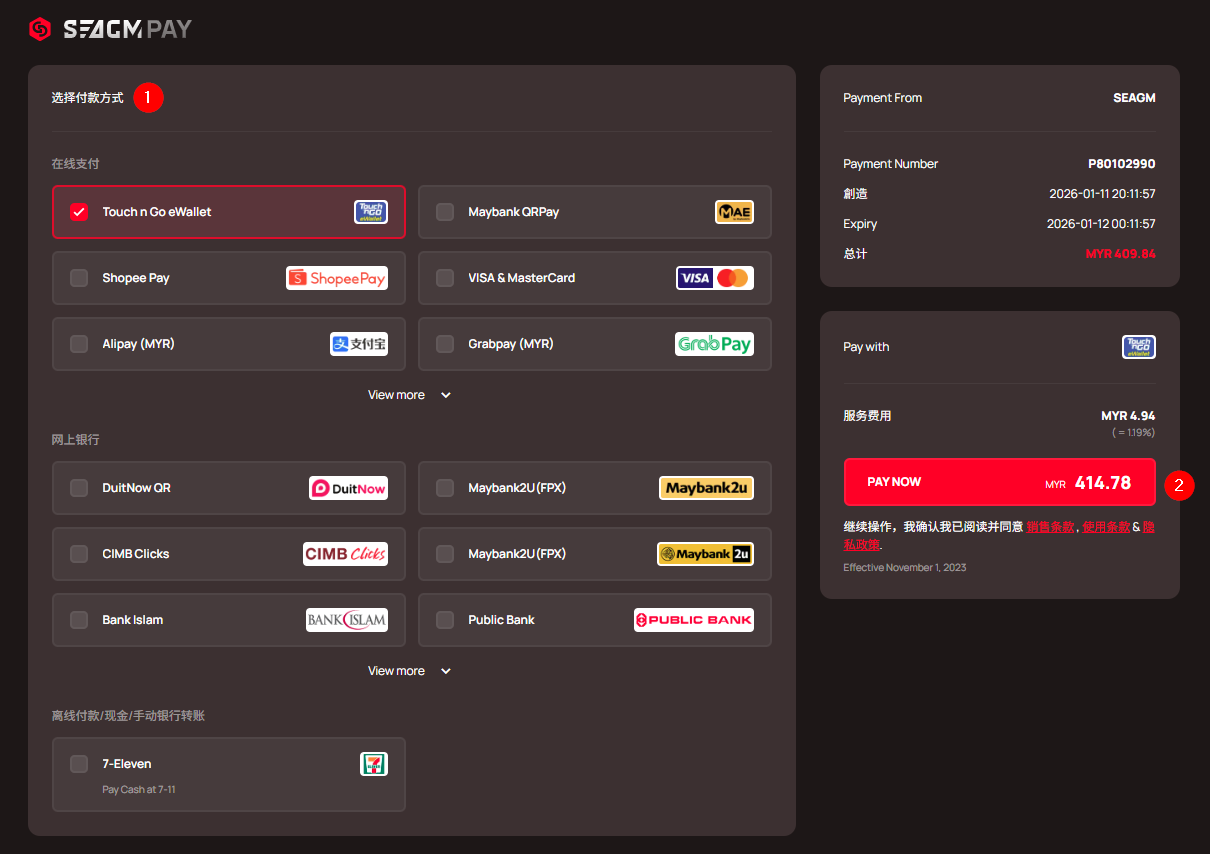Uncheck the Touch n Go eWallet checkbox
Viewport: 1210px width, 854px height.
[x=79, y=212]
